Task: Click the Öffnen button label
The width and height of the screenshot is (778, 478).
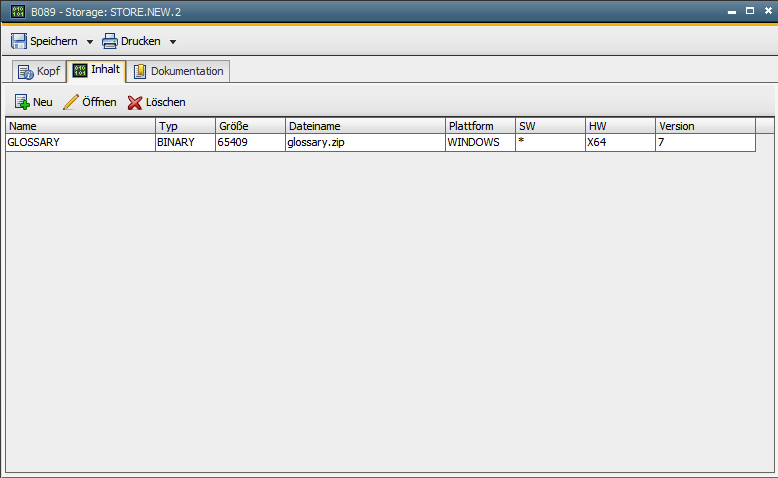Action: coord(99,102)
